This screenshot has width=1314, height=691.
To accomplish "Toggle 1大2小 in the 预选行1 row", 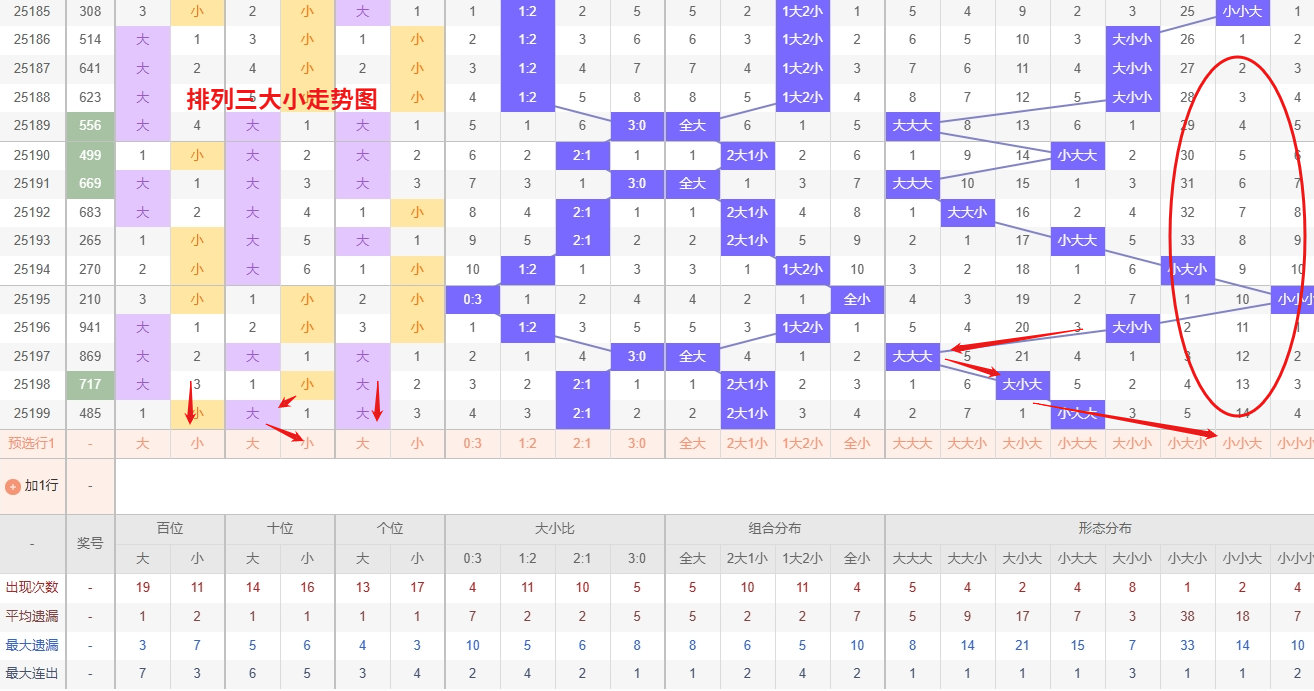I will [x=802, y=444].
